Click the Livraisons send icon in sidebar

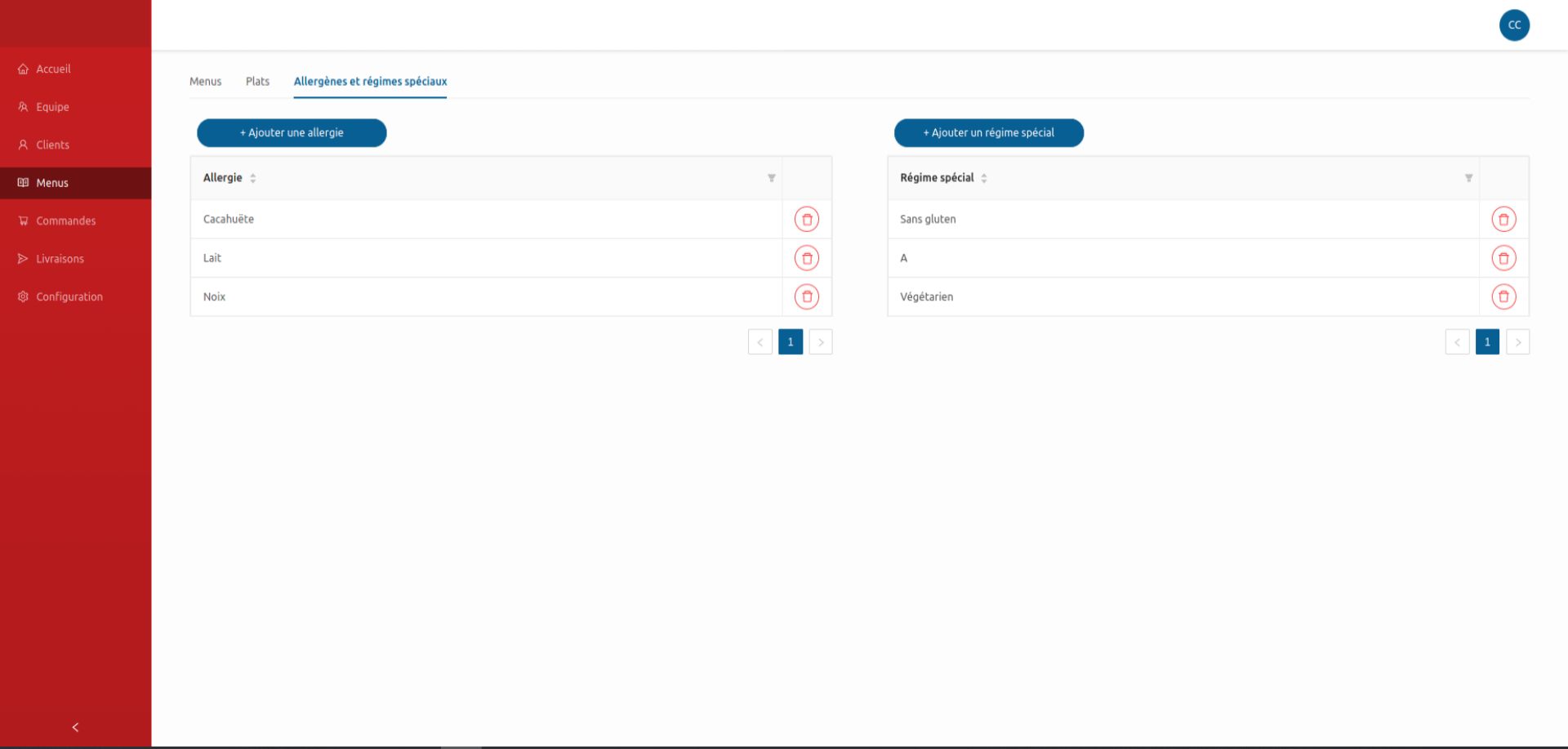(x=23, y=259)
